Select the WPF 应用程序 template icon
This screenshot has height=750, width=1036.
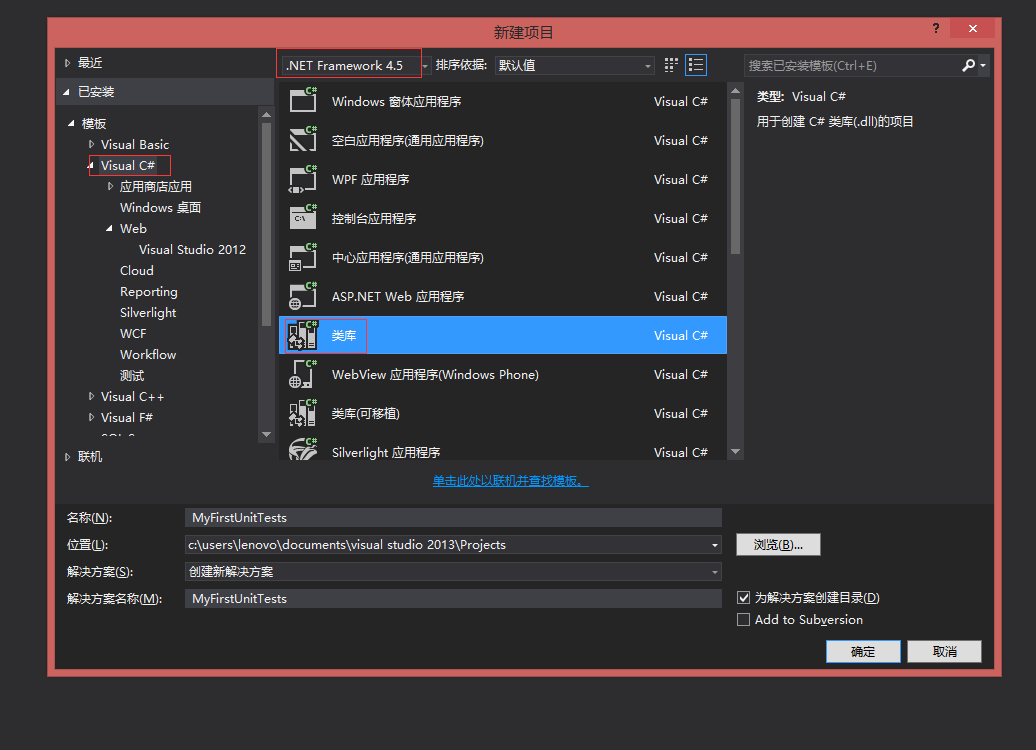(303, 178)
